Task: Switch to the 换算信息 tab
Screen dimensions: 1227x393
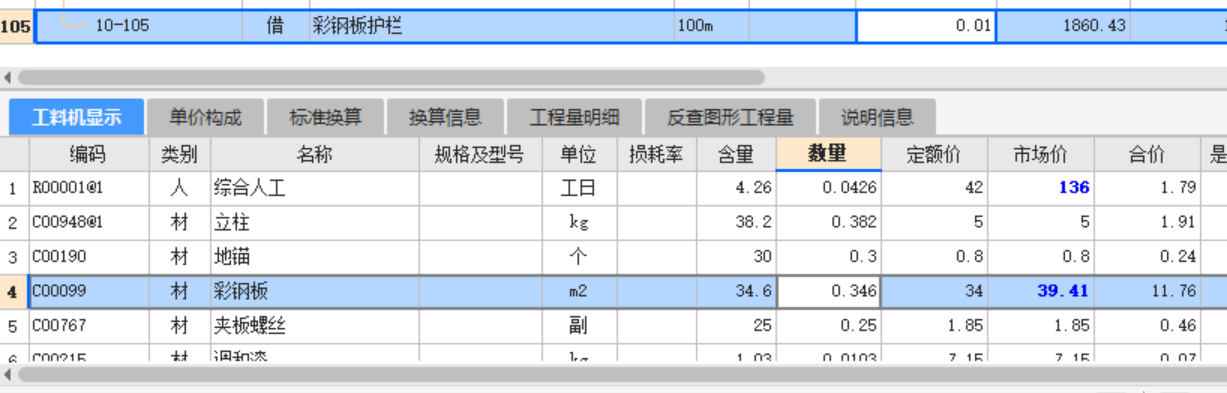Action: tap(445, 117)
